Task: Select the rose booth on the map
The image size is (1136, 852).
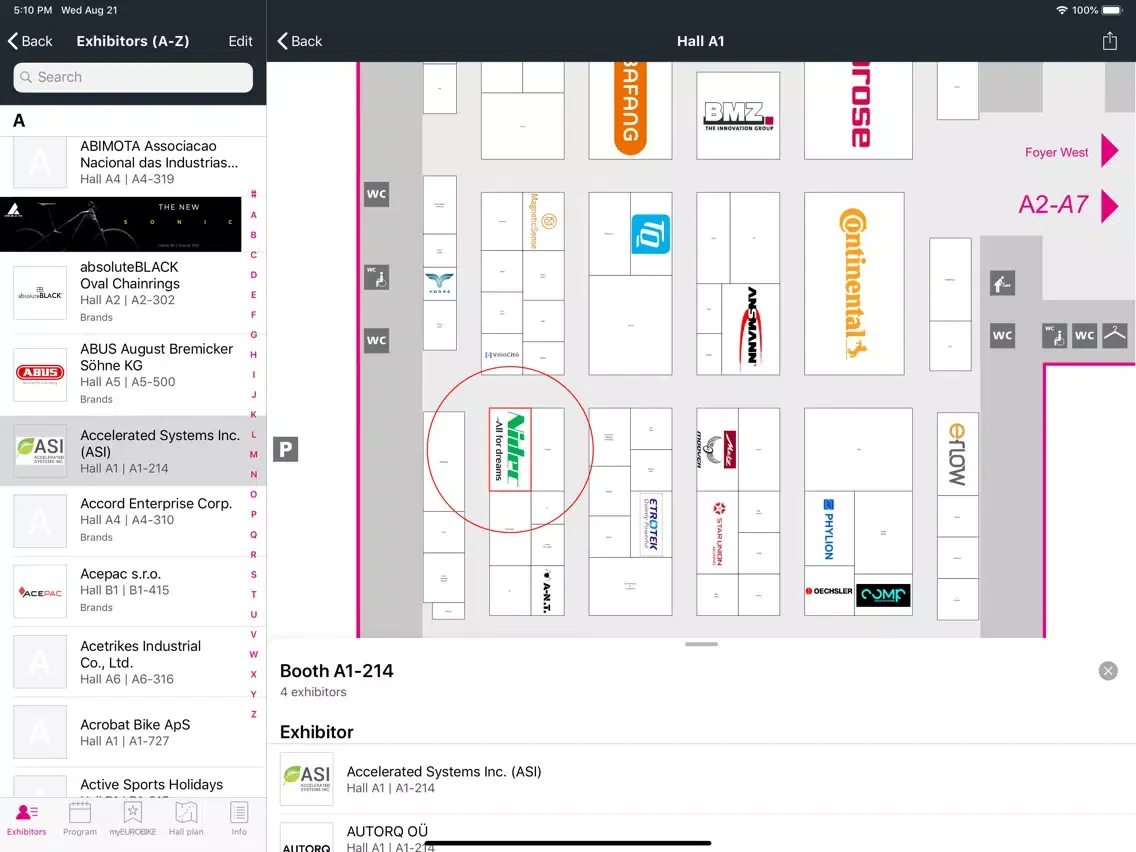Action: pos(859,109)
